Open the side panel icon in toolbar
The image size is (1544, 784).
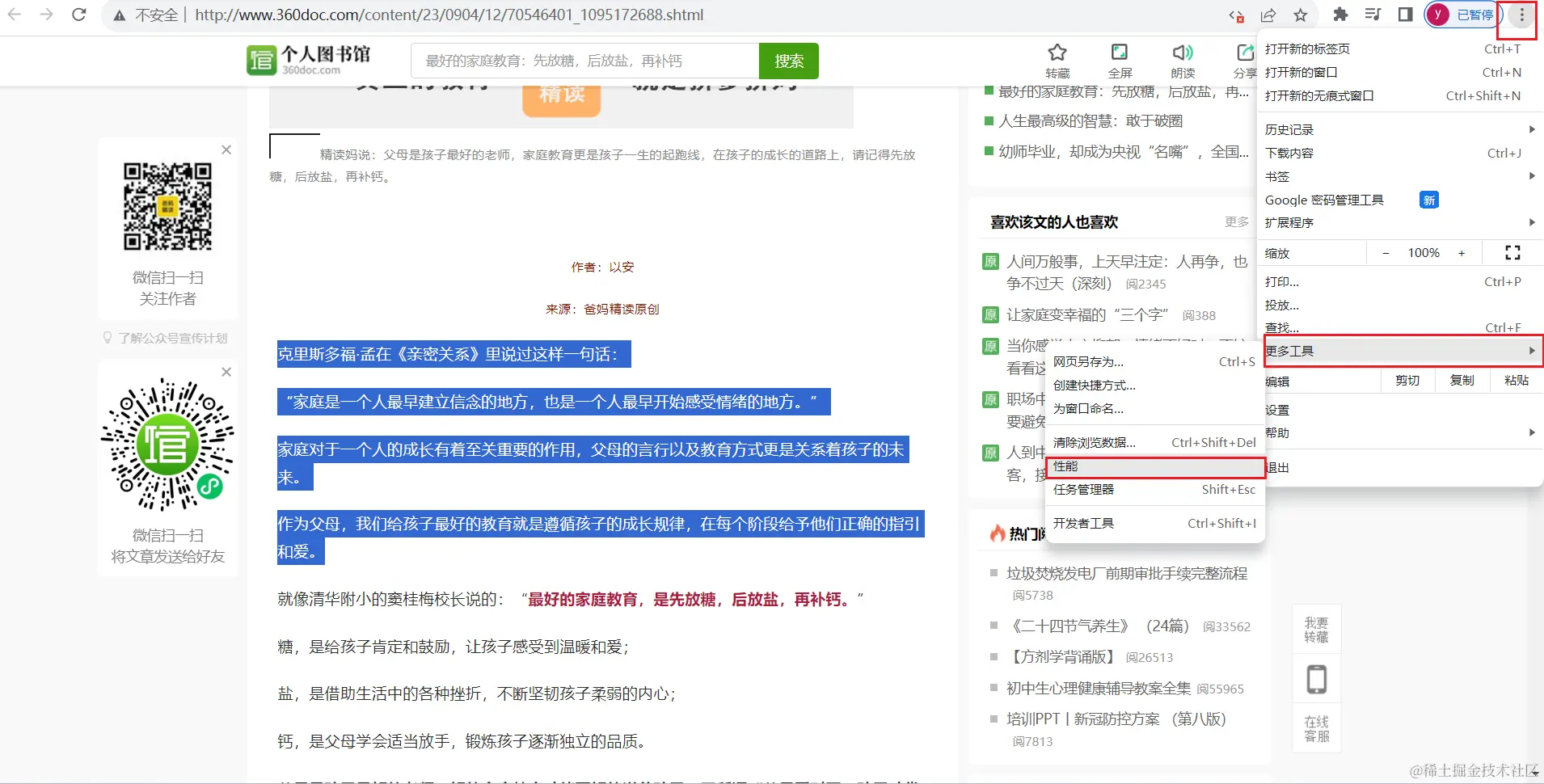tap(1405, 15)
